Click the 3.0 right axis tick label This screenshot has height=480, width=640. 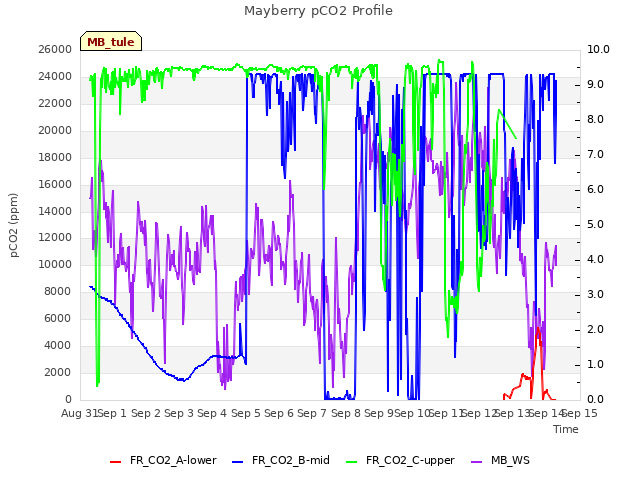(595, 294)
